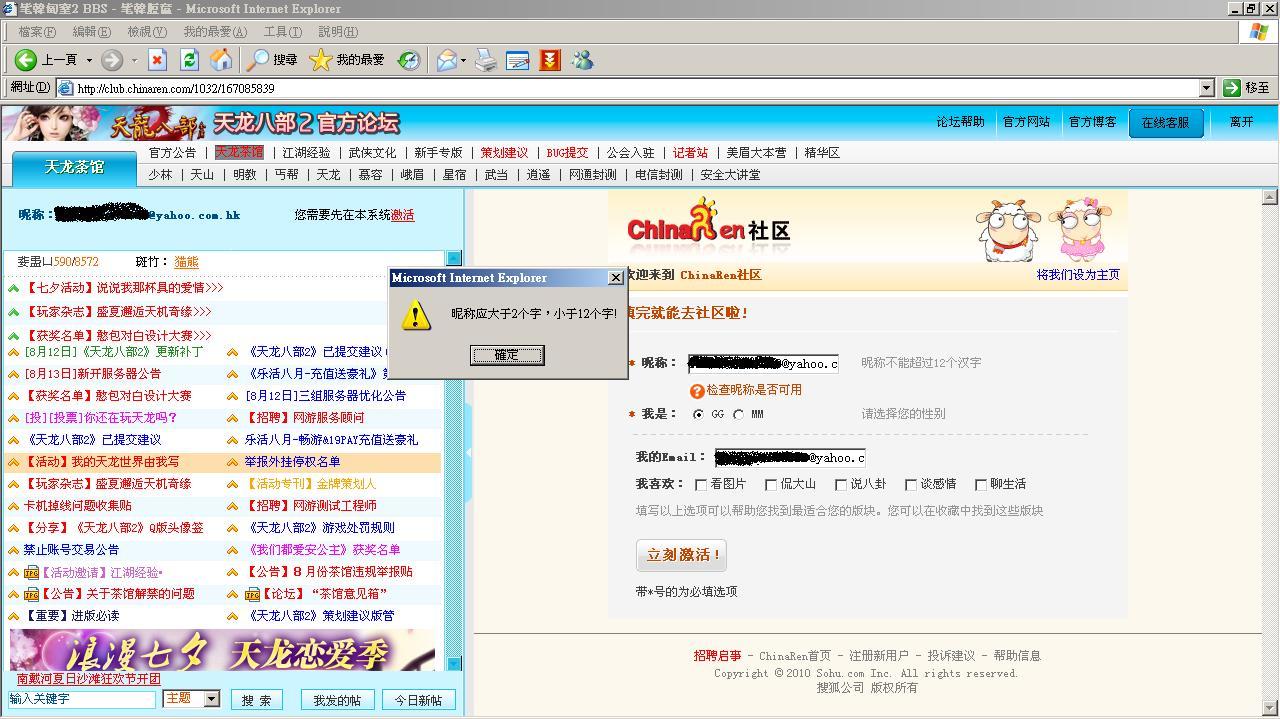Click the red download-arrow toolbar icon
Viewport: 1280px width, 719px height.
click(x=549, y=60)
